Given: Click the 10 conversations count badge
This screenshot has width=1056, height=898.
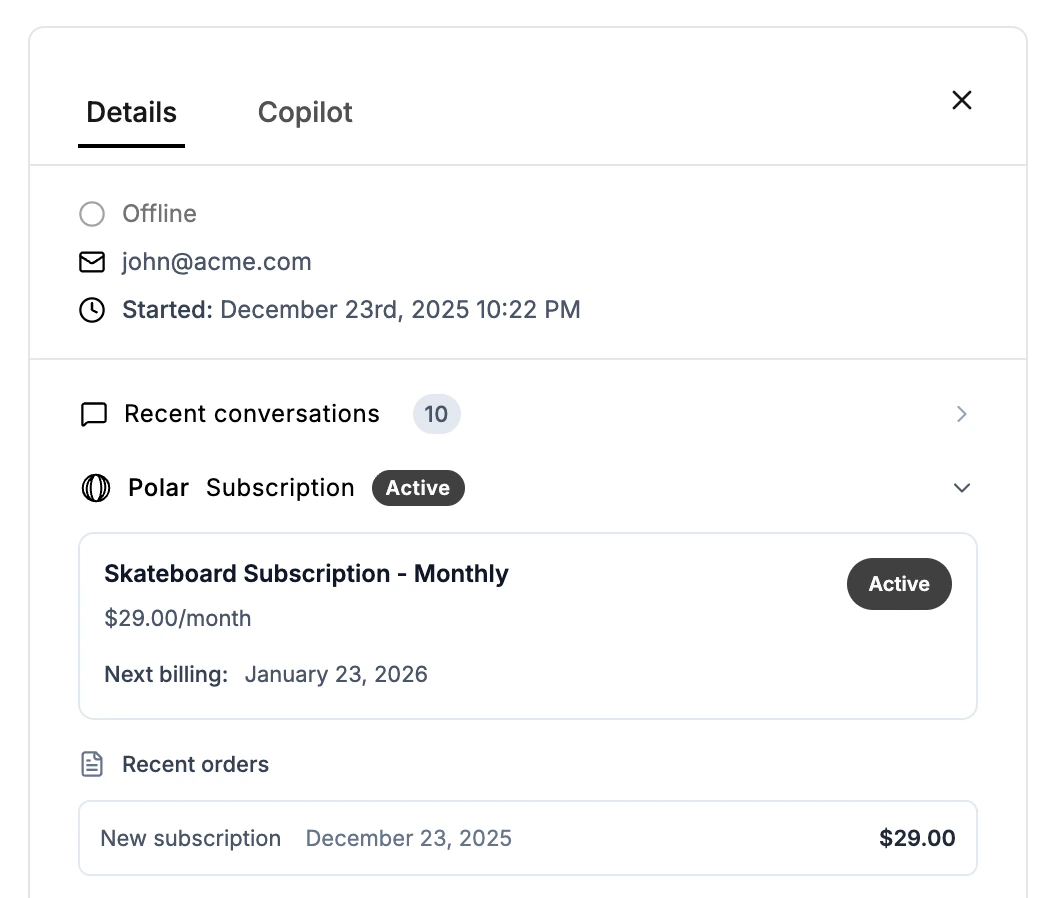Looking at the screenshot, I should (436, 414).
